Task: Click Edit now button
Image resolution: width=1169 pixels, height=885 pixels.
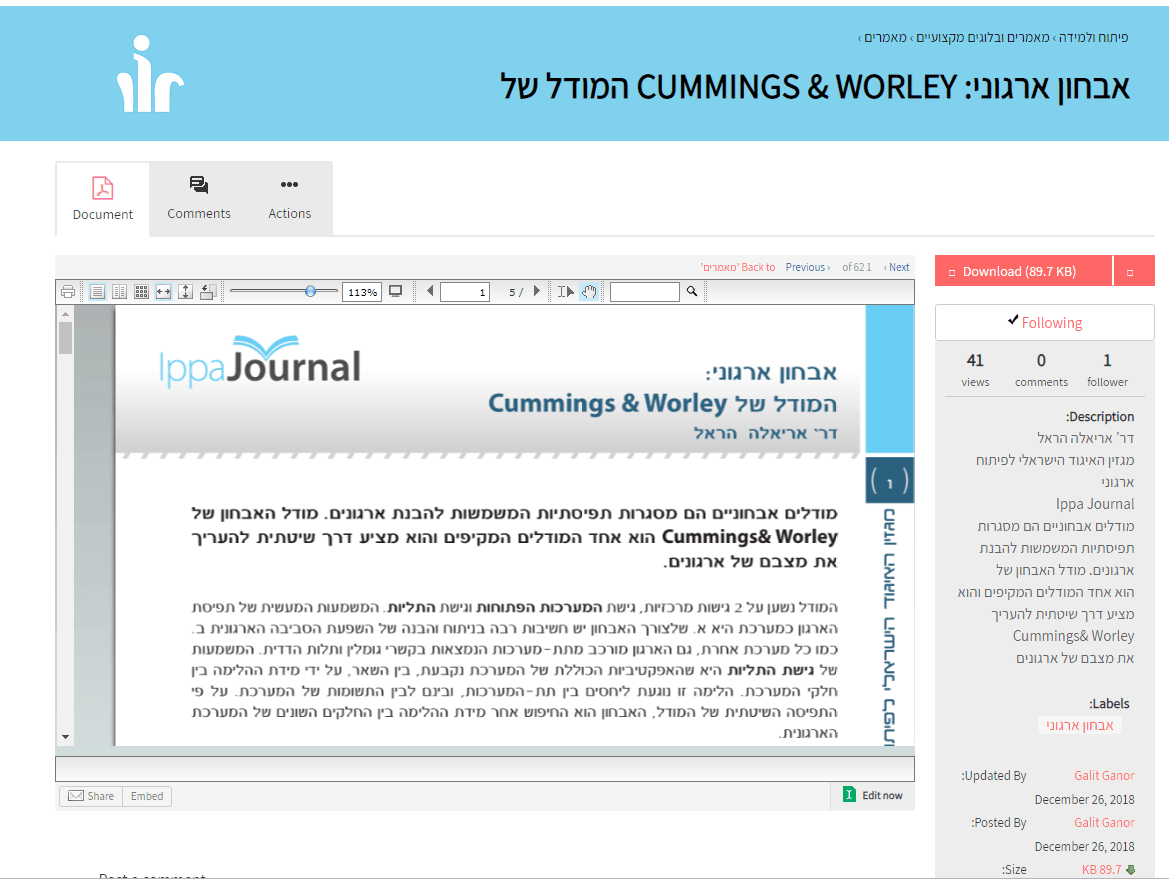Action: [x=873, y=796]
